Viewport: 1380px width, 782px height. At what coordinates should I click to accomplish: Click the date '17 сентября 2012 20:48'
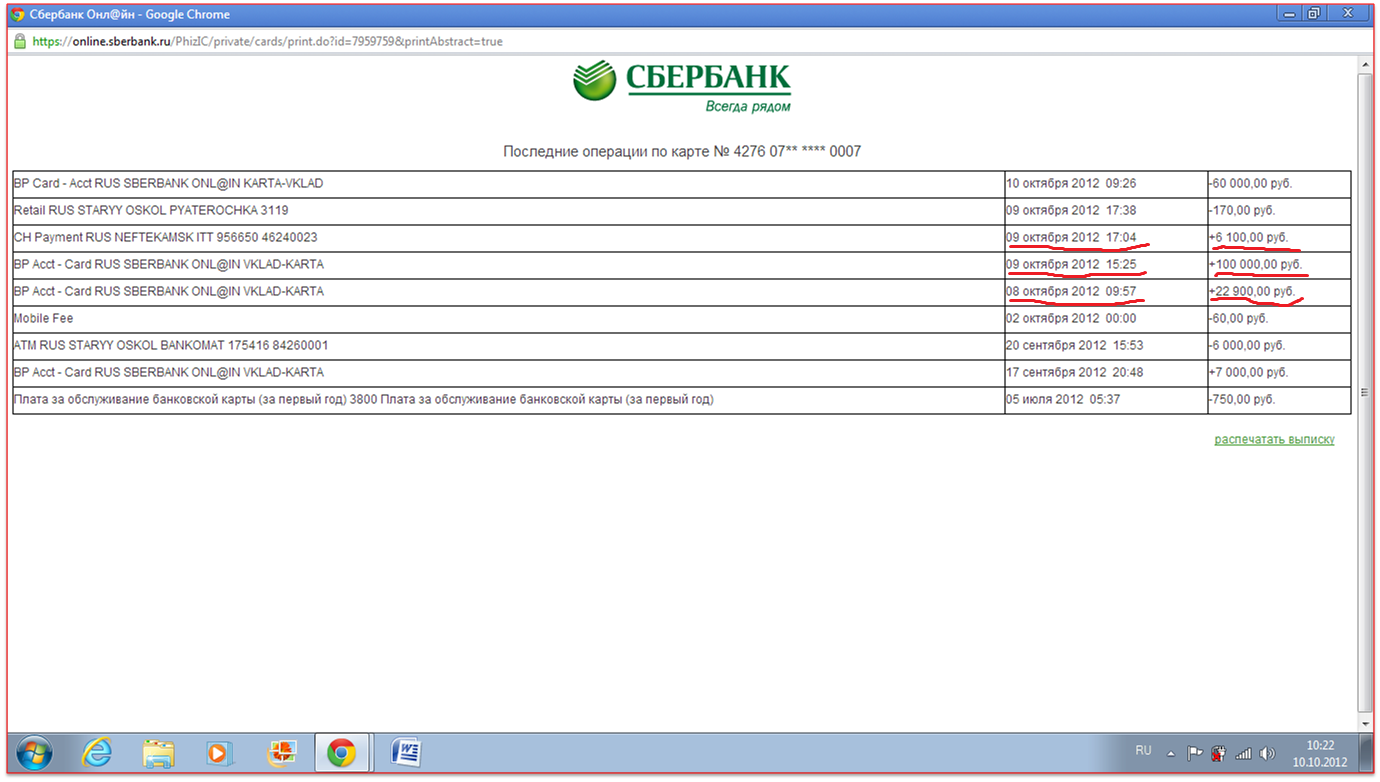[1076, 372]
